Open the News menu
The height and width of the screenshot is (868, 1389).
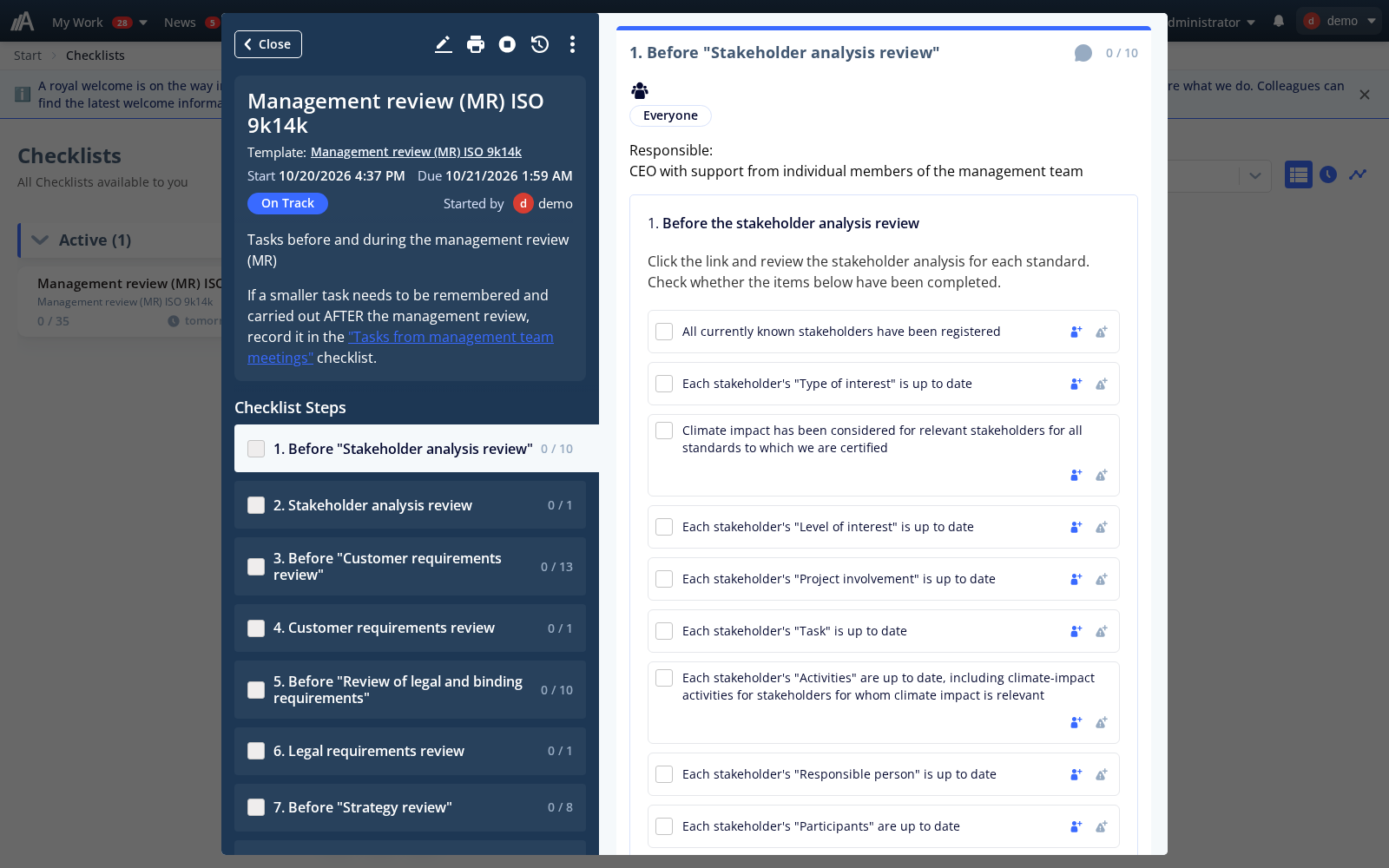coord(180,23)
